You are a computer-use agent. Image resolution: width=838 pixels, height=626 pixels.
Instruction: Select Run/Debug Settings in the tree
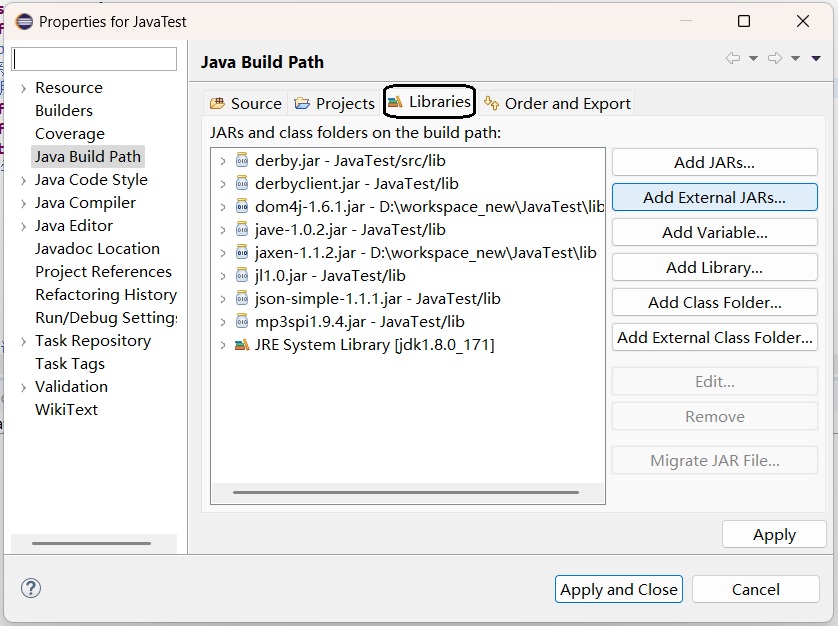106,318
